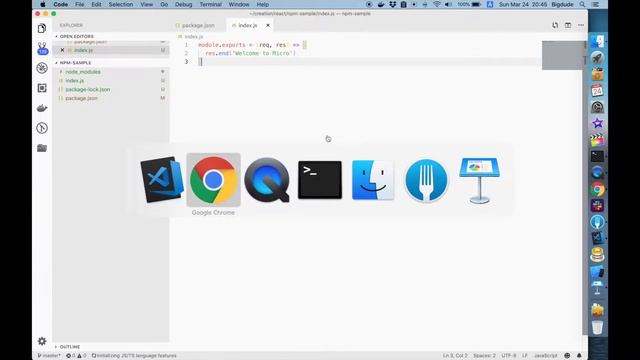Open the Debug menu
This screenshot has height=360, width=640.
(184, 4)
